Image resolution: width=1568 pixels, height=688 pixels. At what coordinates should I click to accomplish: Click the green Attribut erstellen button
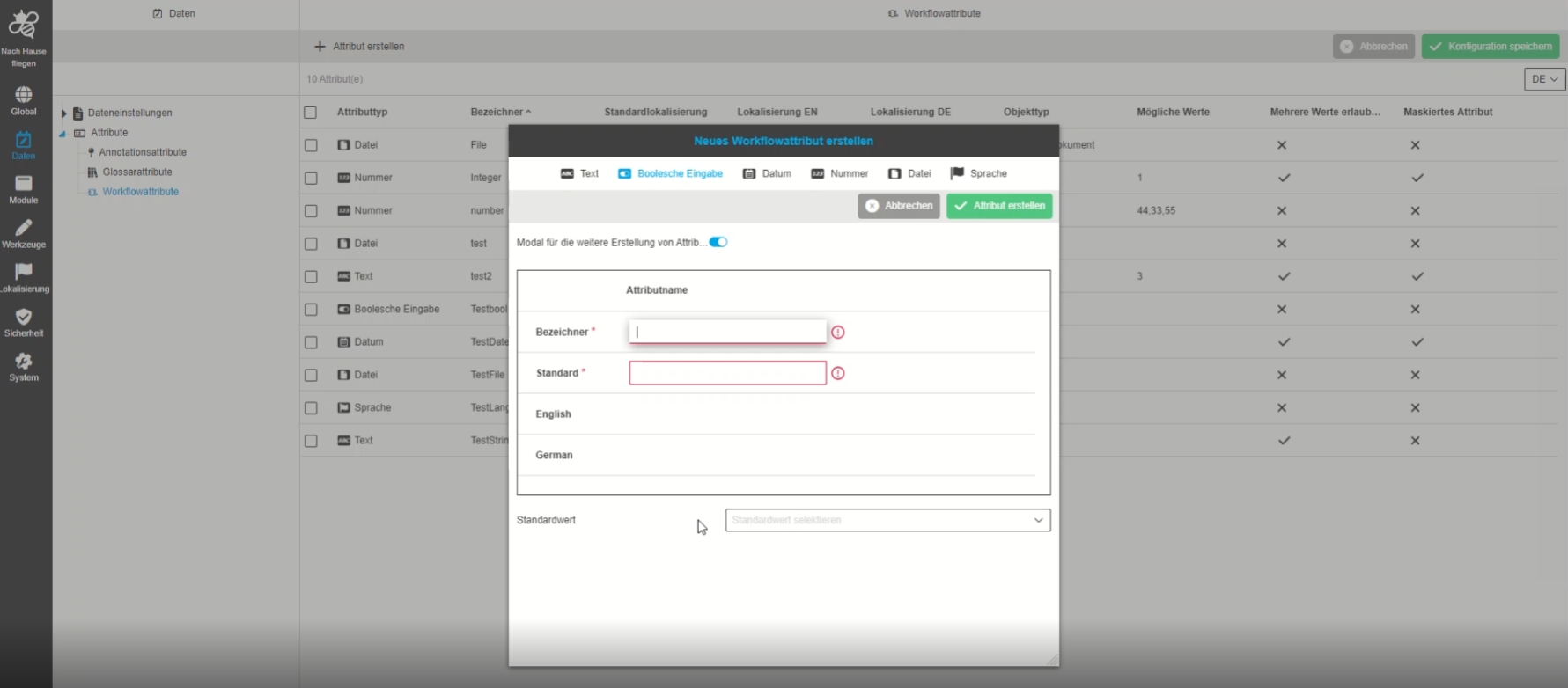[x=999, y=206]
